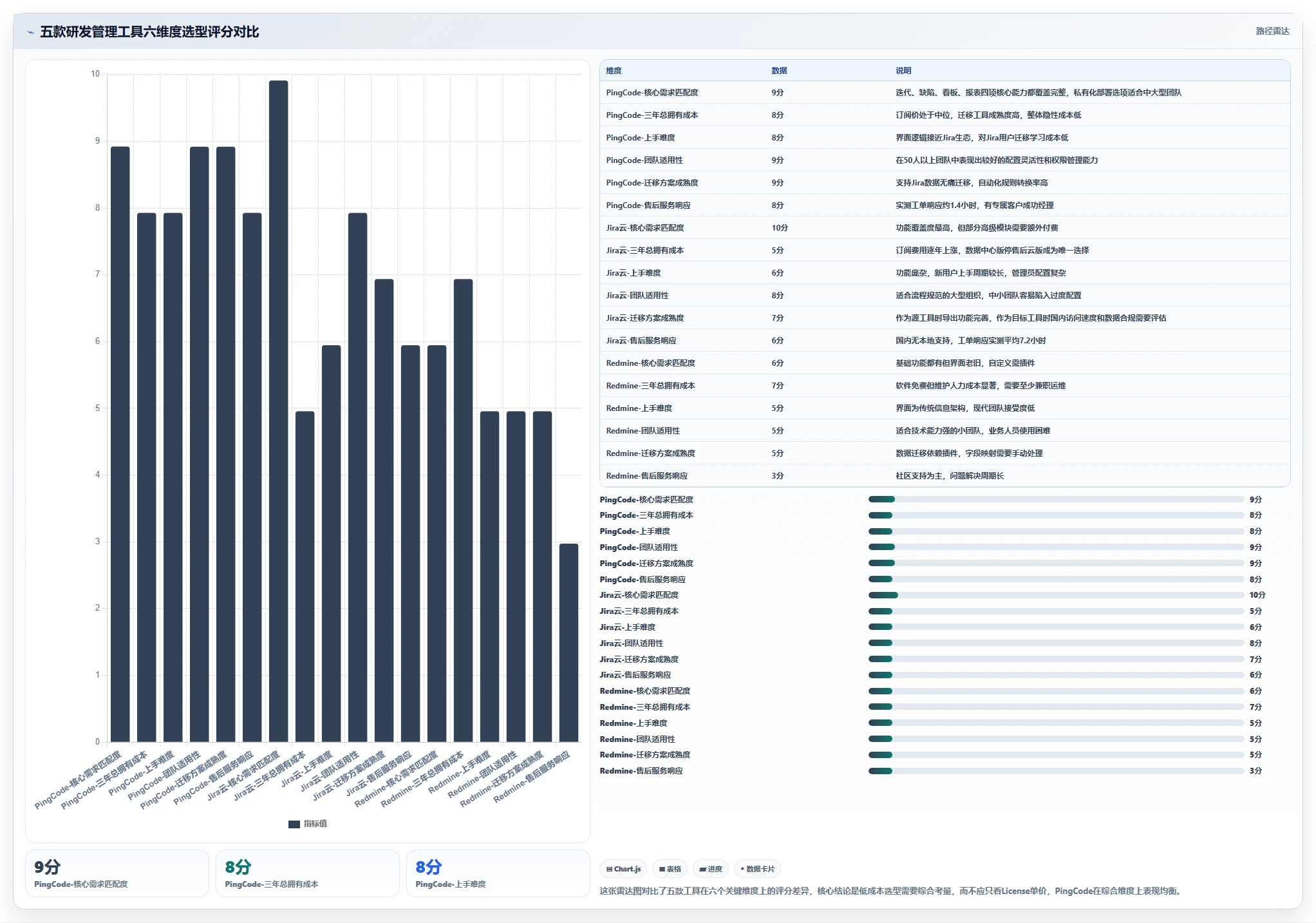Click the Redmine-售后服务响应 progress bar

pyautogui.click(x=1056, y=771)
